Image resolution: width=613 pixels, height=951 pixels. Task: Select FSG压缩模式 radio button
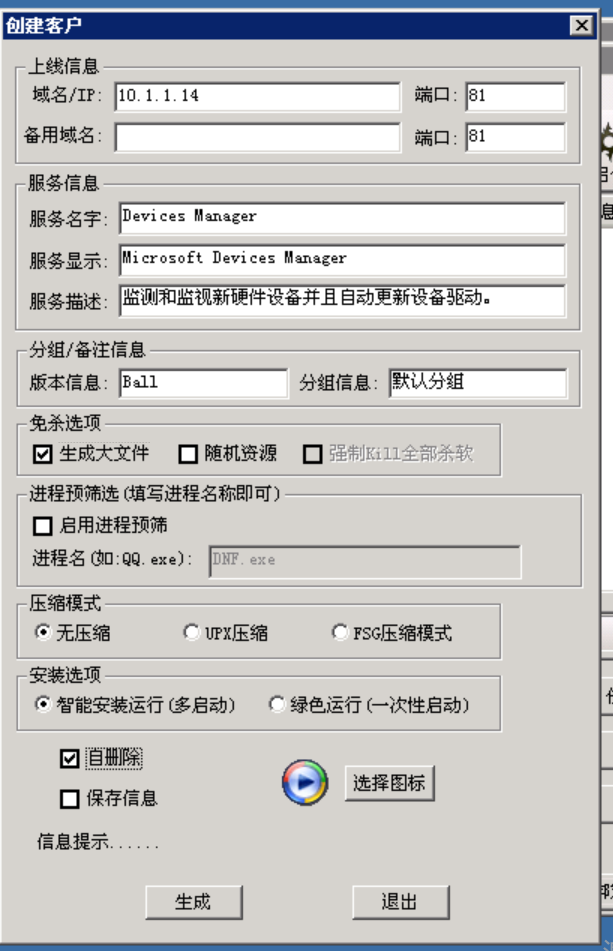coord(340,633)
